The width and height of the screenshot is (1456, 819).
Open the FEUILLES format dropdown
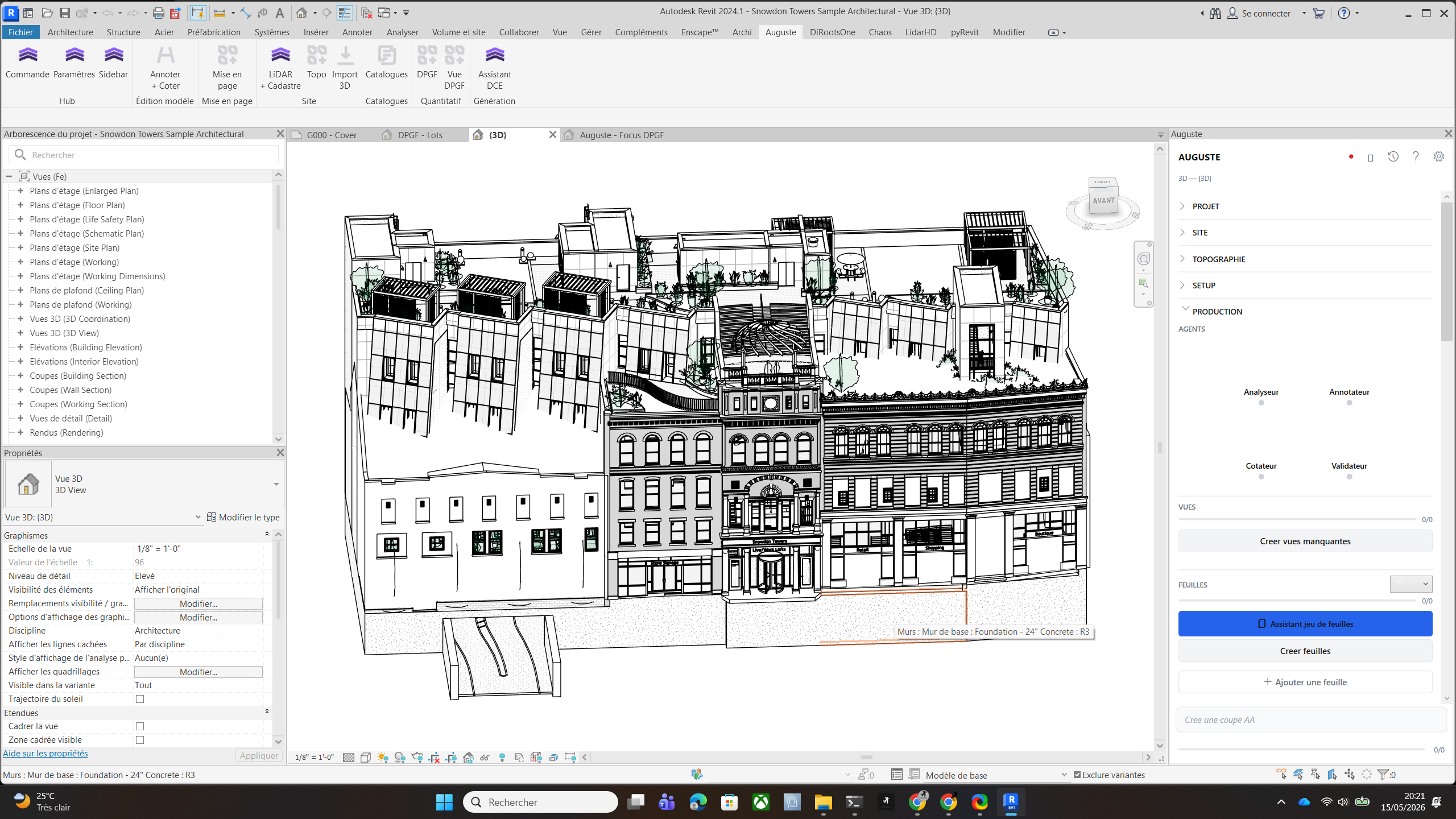[x=1411, y=584]
